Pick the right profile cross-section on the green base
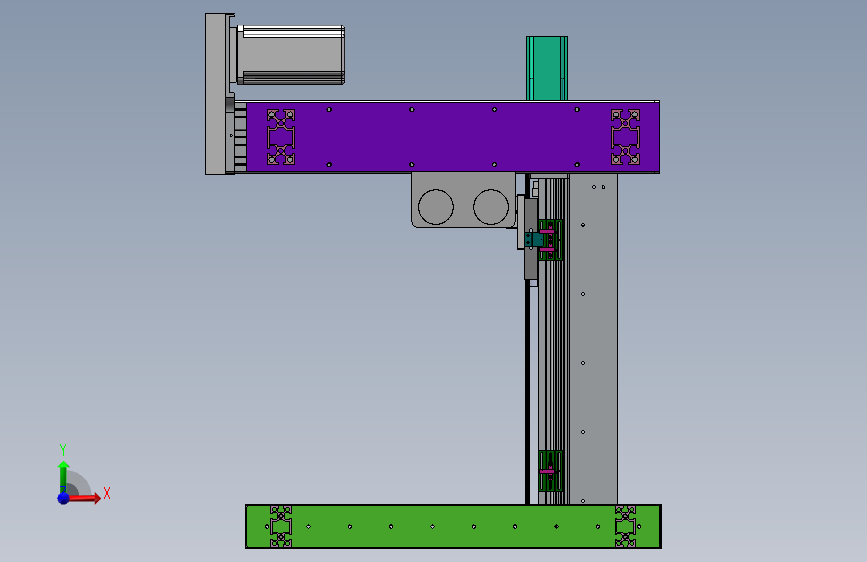The image size is (867, 562). click(x=625, y=527)
